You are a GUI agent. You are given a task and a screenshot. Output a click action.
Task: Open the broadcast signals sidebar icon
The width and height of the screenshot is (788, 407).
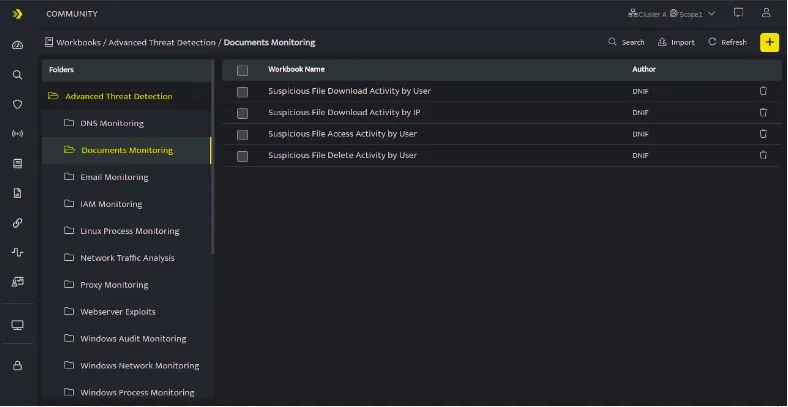pyautogui.click(x=17, y=134)
